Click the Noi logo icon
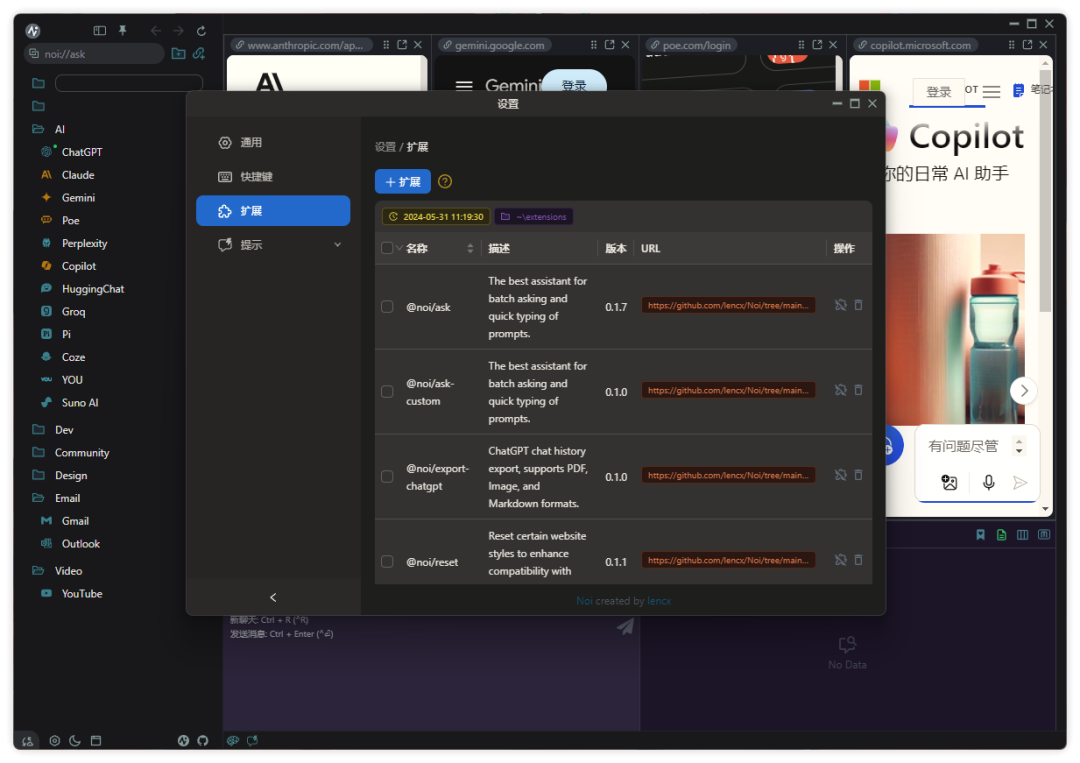1080x763 pixels. [32, 30]
